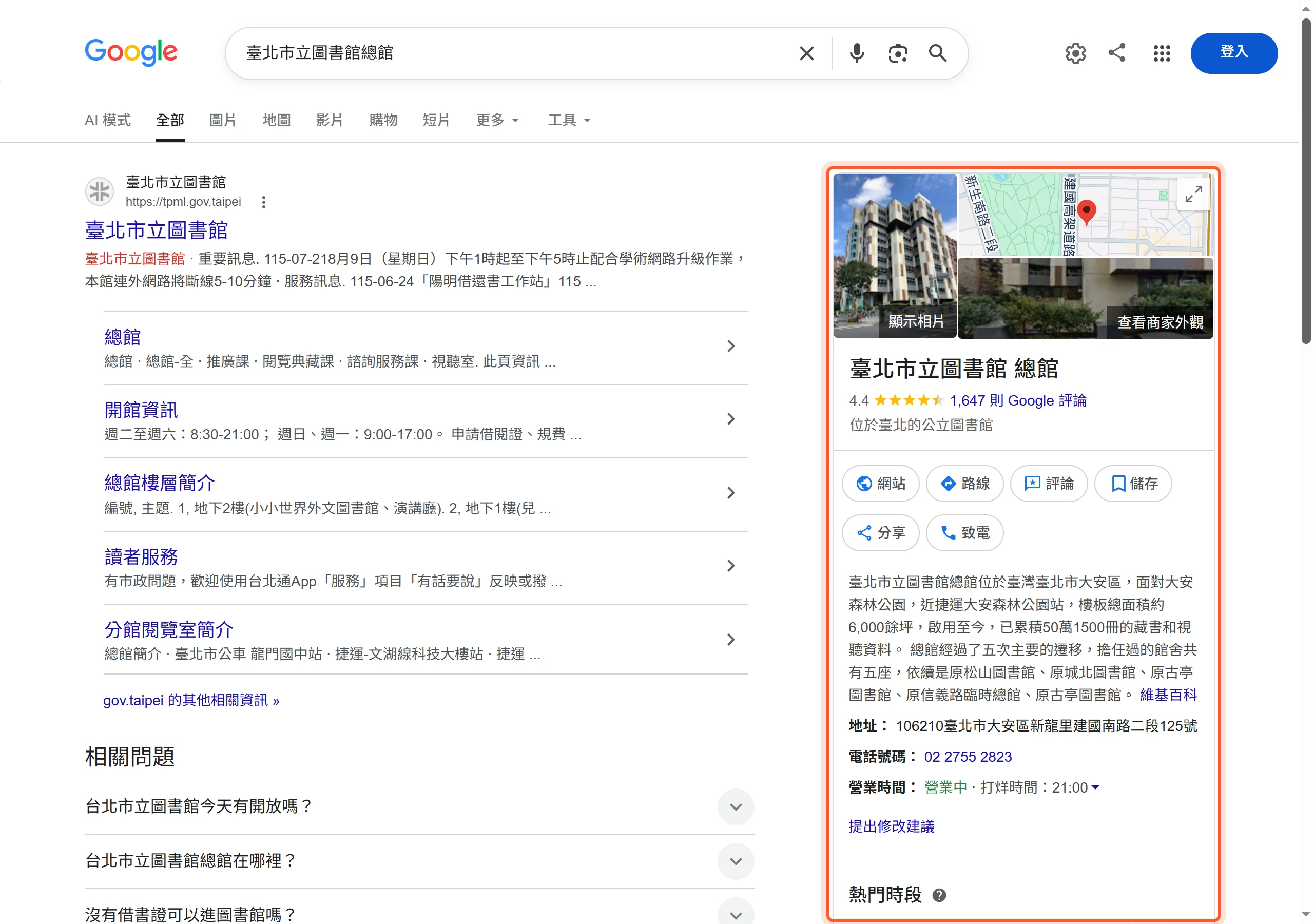The image size is (1314, 924).
Task: Open the 總館樓層簡介 sitelink
Action: [159, 483]
